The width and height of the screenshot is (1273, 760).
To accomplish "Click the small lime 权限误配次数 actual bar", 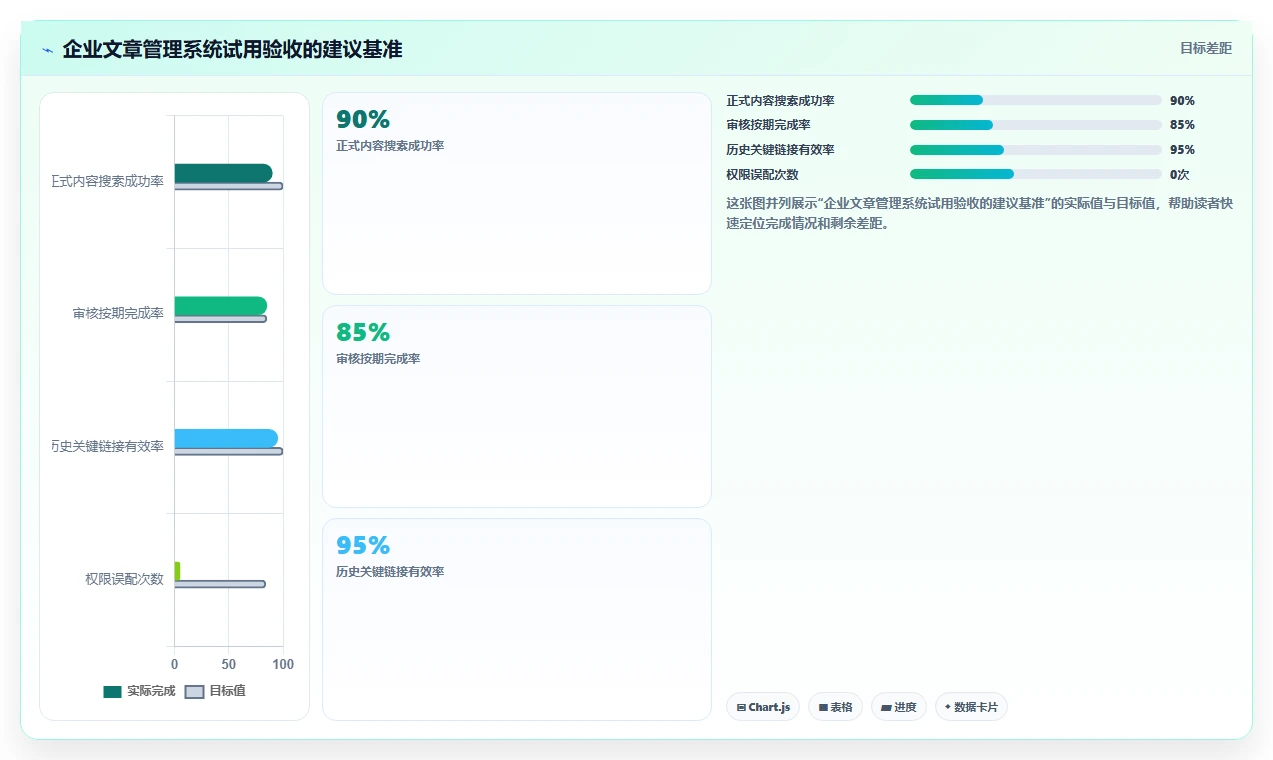I will pos(178,571).
